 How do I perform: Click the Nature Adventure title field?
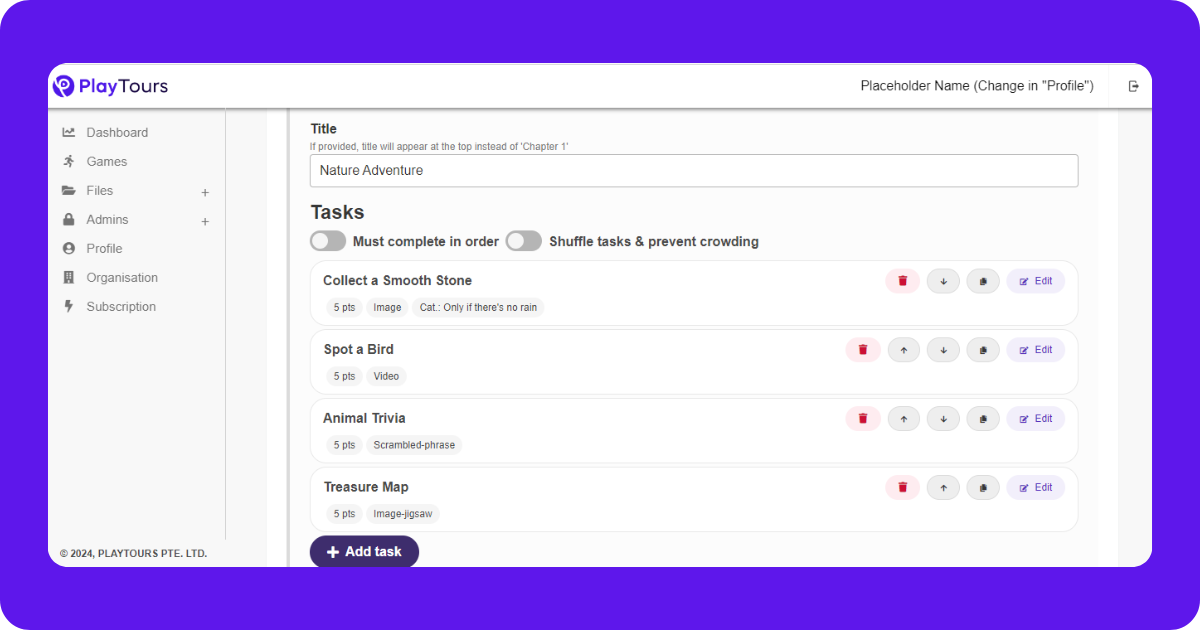(694, 171)
